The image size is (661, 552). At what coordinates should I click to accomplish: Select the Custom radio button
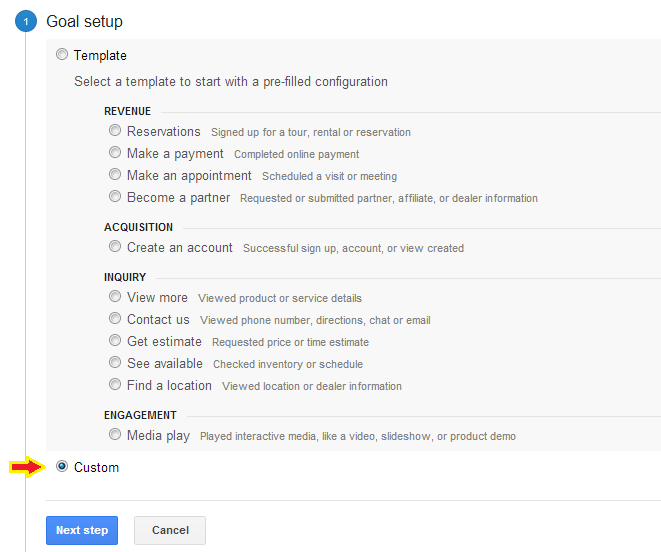[62, 466]
